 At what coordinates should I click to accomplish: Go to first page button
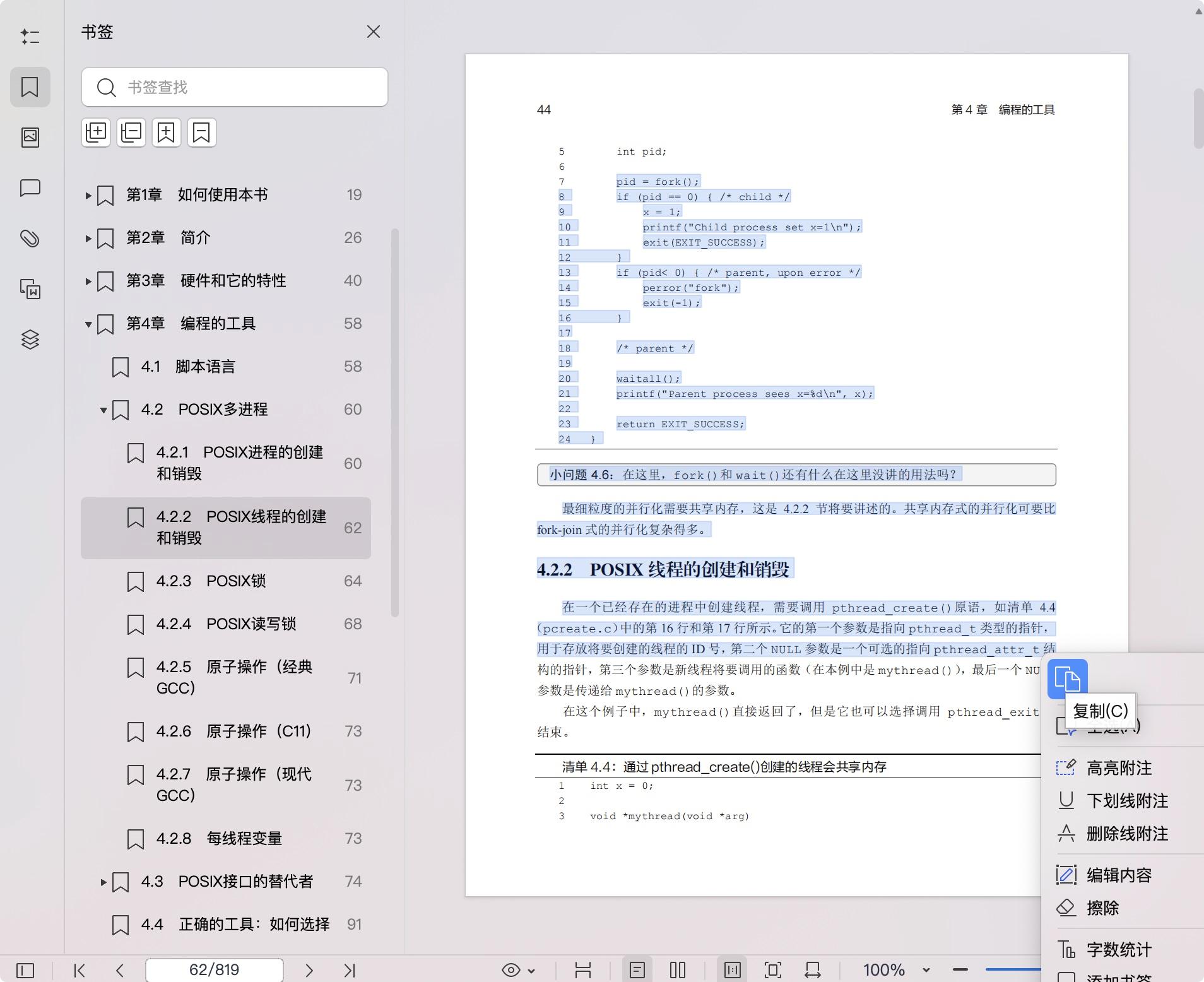80,970
